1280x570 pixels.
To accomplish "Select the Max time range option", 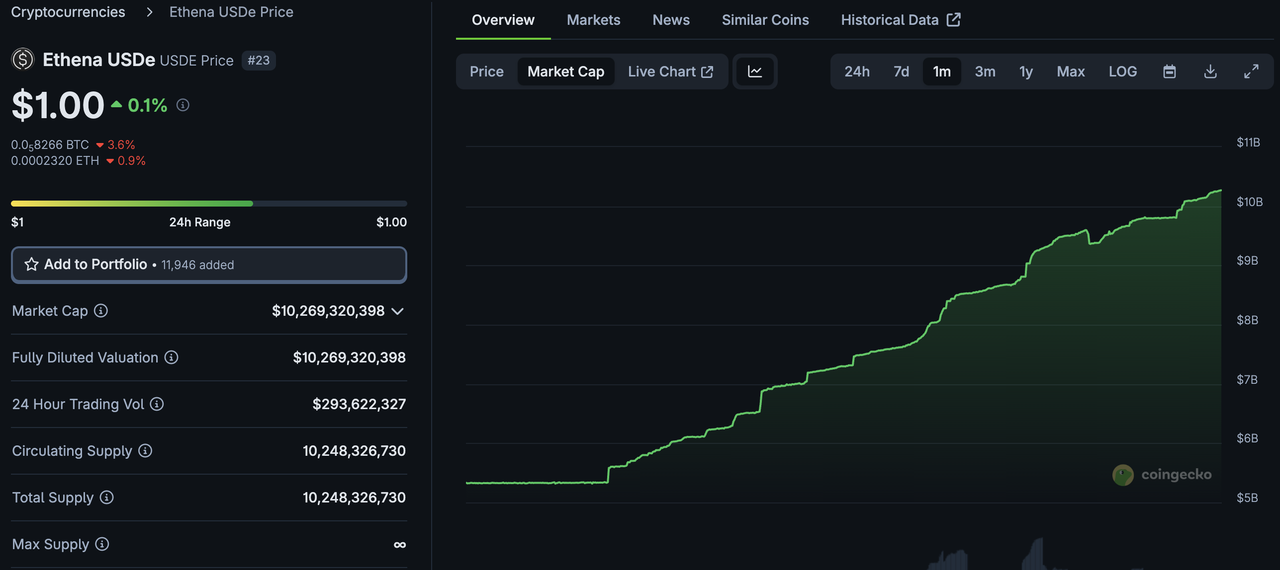I will pyautogui.click(x=1070, y=72).
